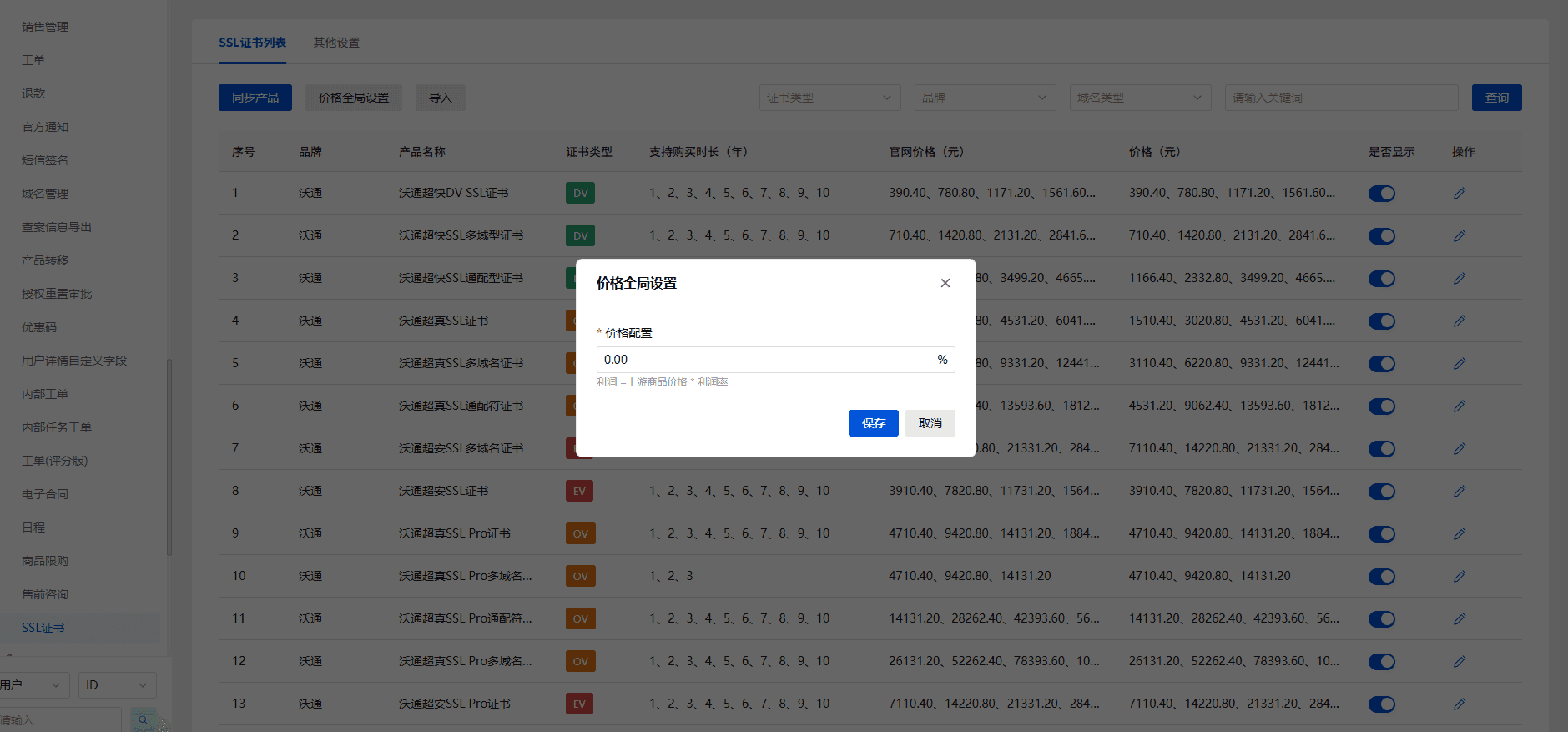Open the ID selector dropdown
The image size is (1568, 732).
[118, 685]
